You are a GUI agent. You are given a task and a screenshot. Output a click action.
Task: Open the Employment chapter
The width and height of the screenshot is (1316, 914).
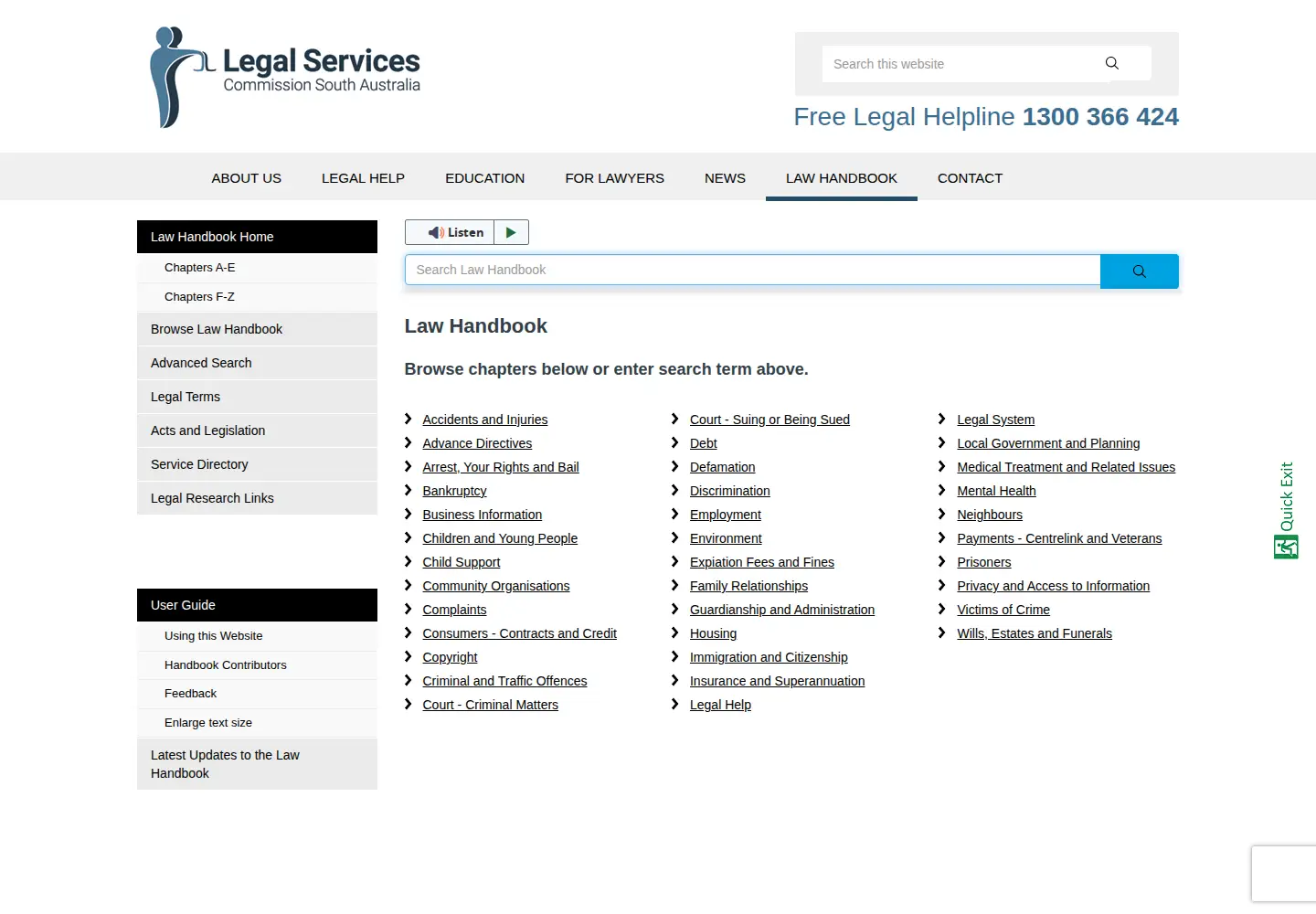tap(726, 515)
